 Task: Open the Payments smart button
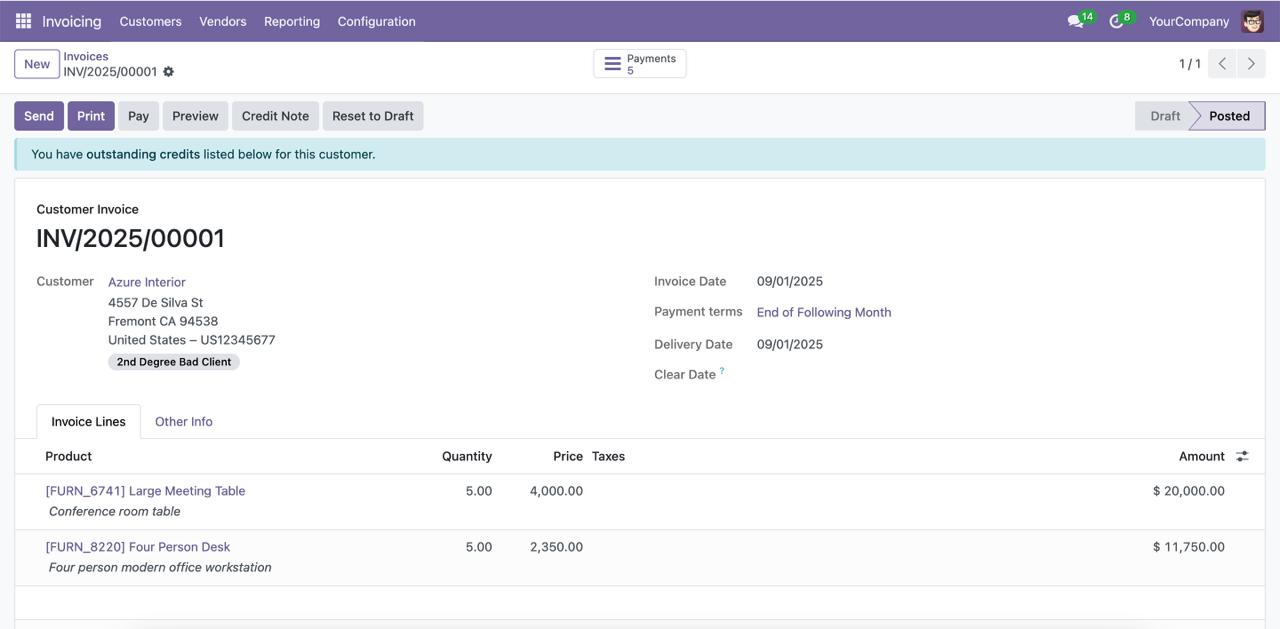(640, 64)
